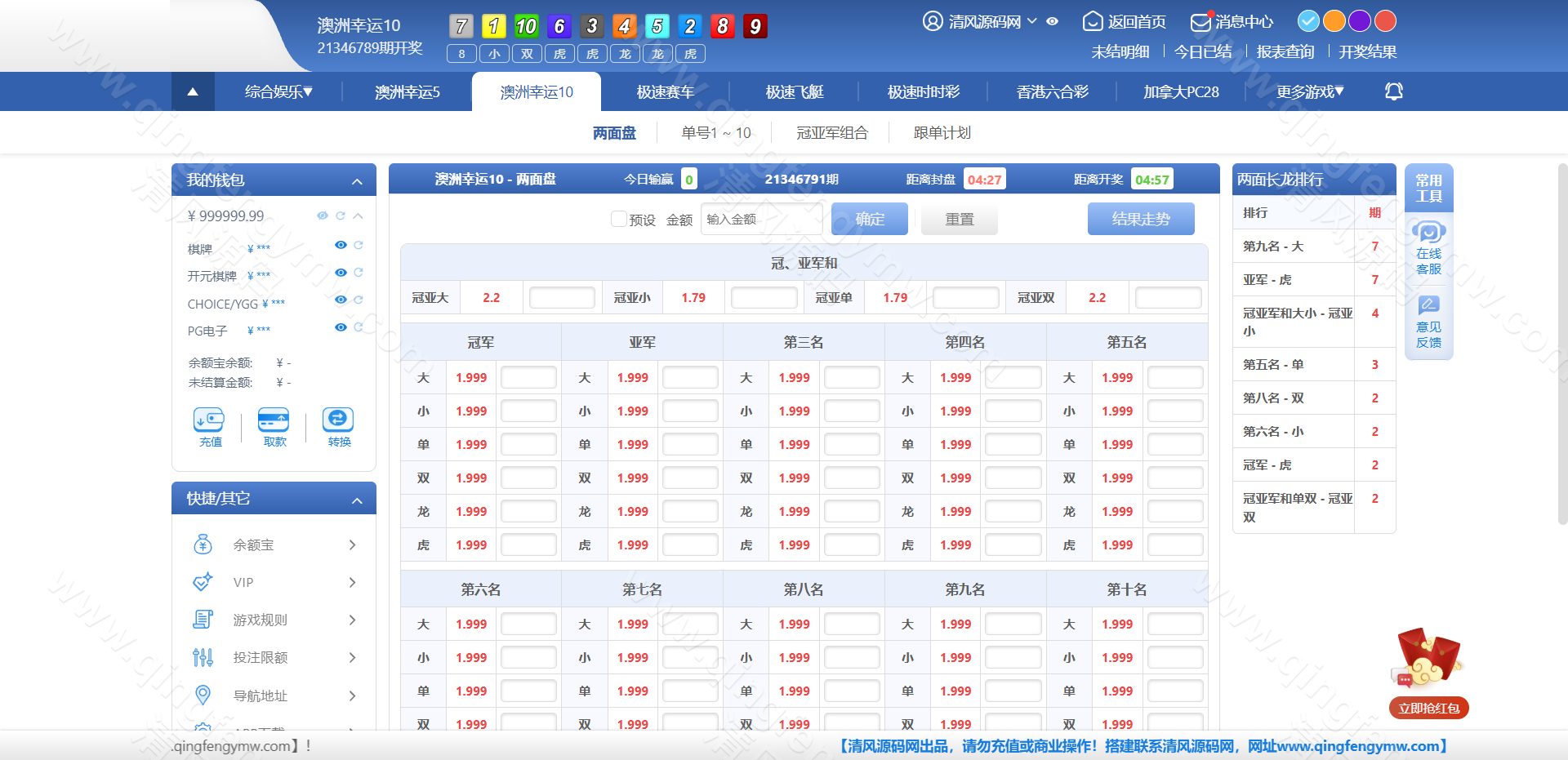
Task: Collapse the 快捷/其它 panel
Action: coord(357,500)
